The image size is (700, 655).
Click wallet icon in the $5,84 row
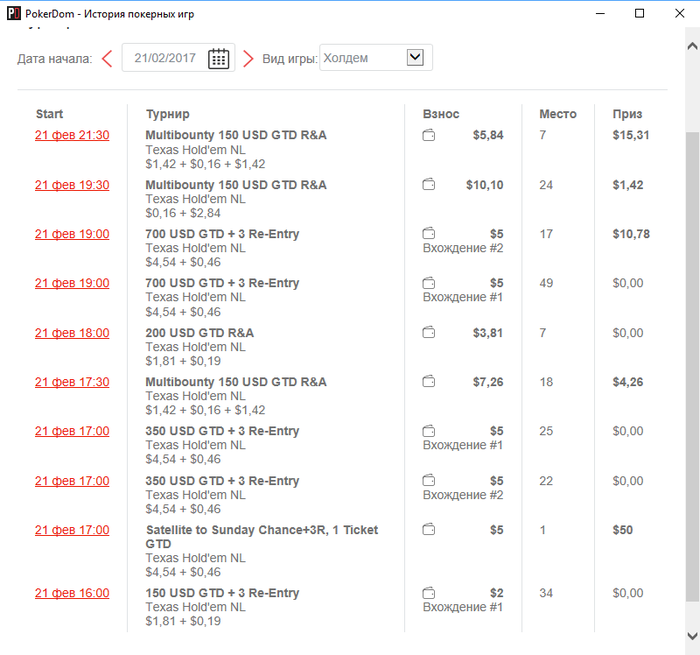(x=429, y=135)
